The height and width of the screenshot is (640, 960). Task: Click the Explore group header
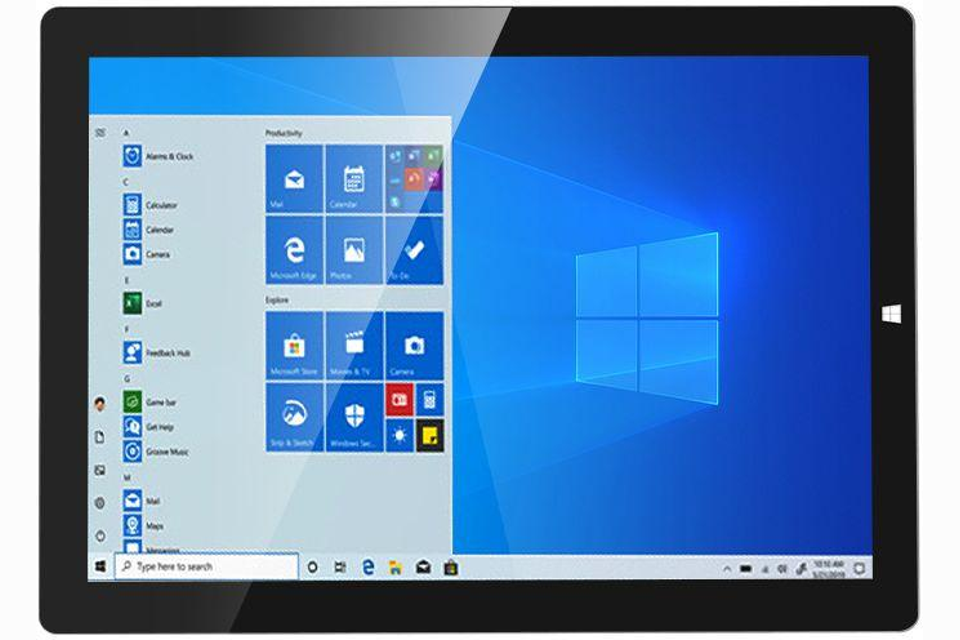pyautogui.click(x=277, y=300)
